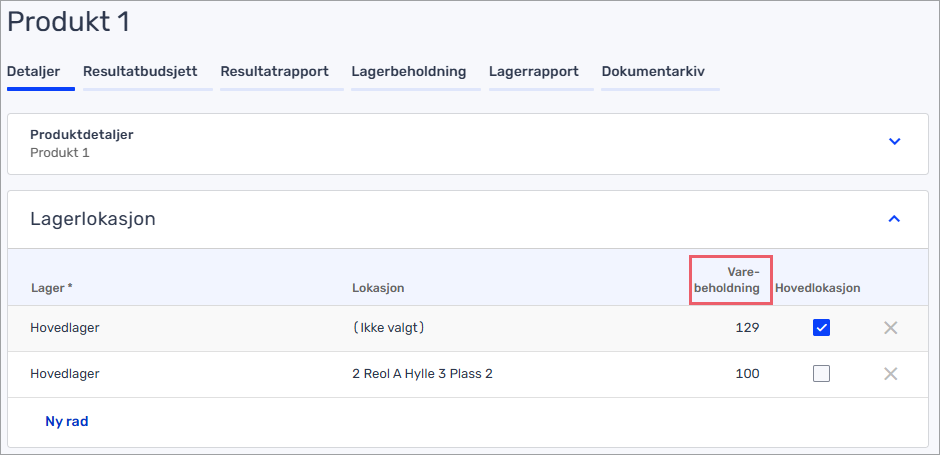Select the Lagerrapport tab
This screenshot has width=940, height=455.
(x=533, y=72)
